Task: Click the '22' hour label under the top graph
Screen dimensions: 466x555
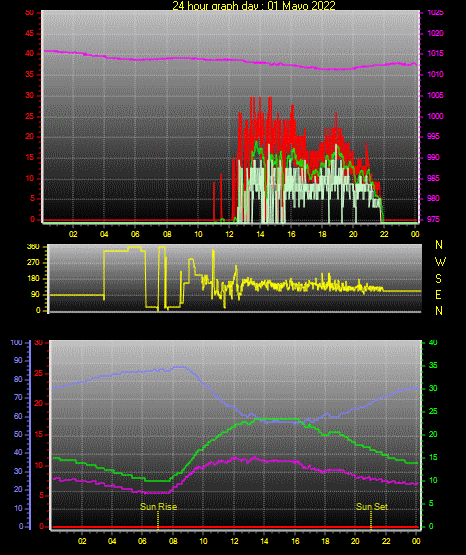Action: coord(384,234)
